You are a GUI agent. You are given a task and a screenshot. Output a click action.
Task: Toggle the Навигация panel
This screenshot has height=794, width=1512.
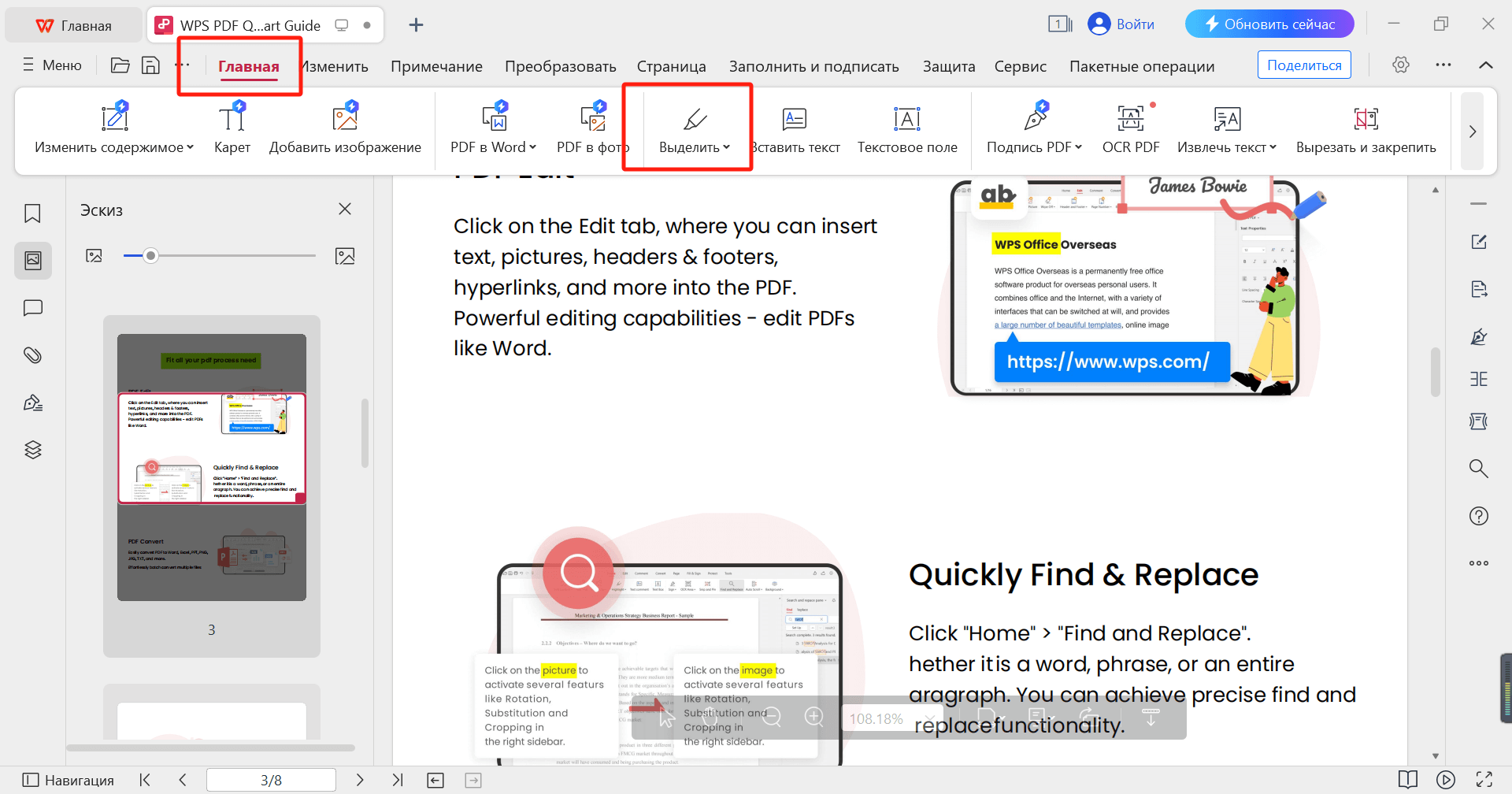67,779
